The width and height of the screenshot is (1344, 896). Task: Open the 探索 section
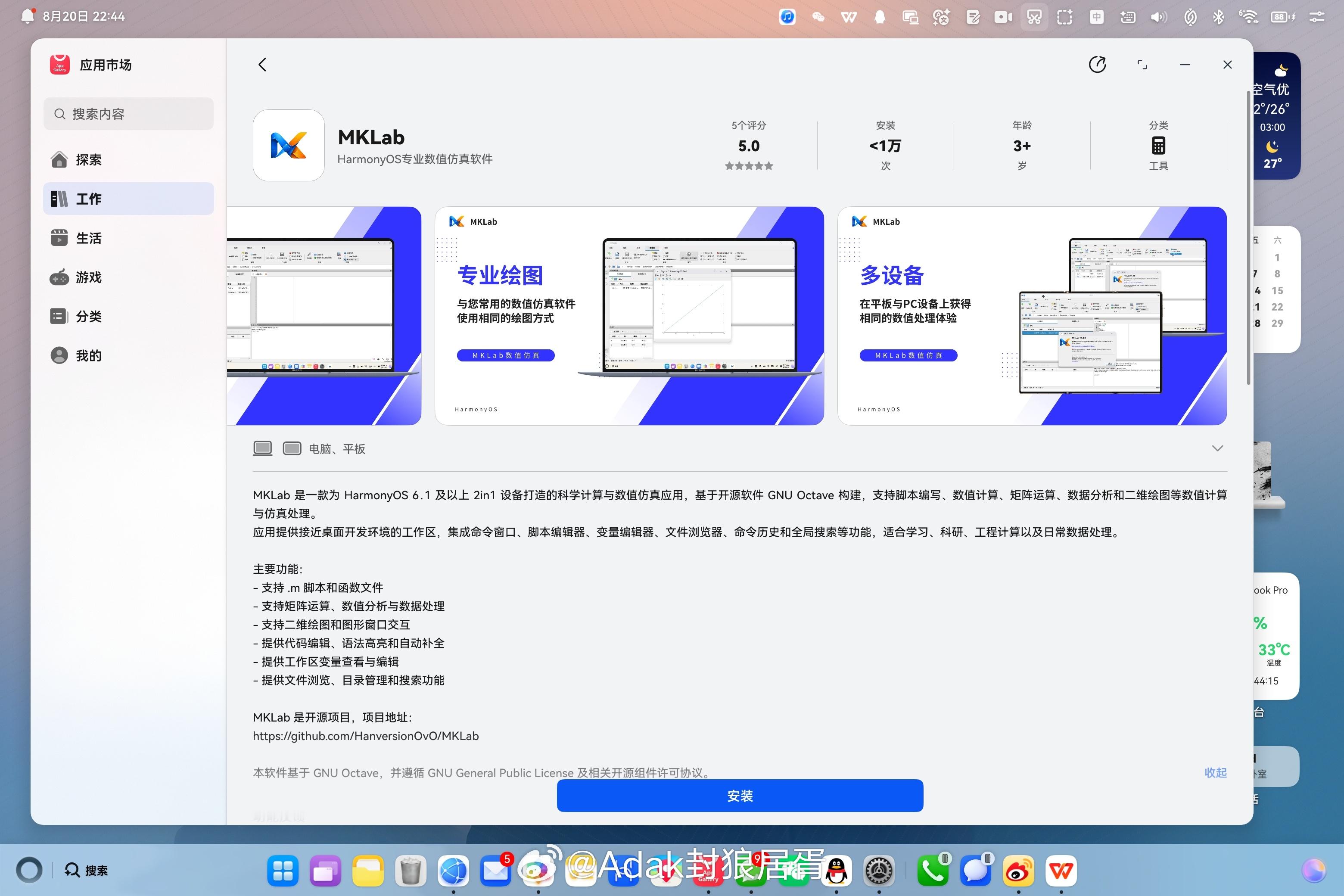[x=128, y=159]
